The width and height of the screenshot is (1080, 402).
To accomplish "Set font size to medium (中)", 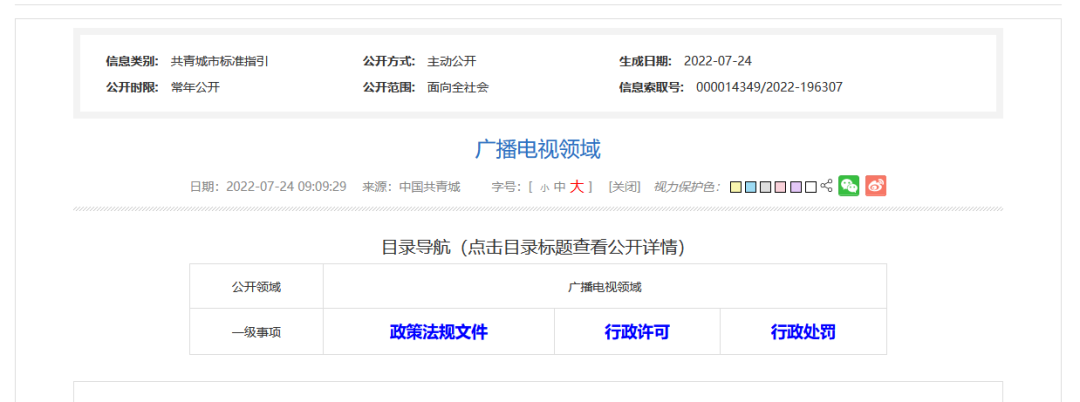I will [559, 187].
